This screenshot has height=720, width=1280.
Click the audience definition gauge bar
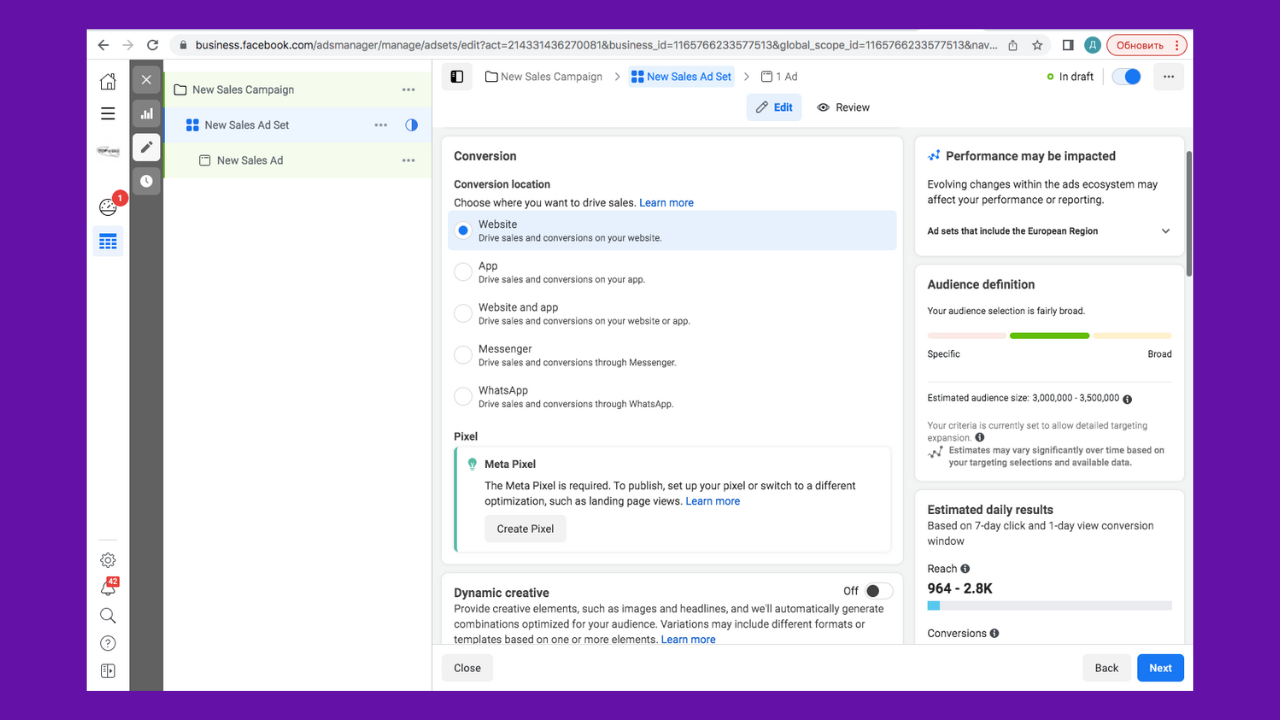point(1049,336)
